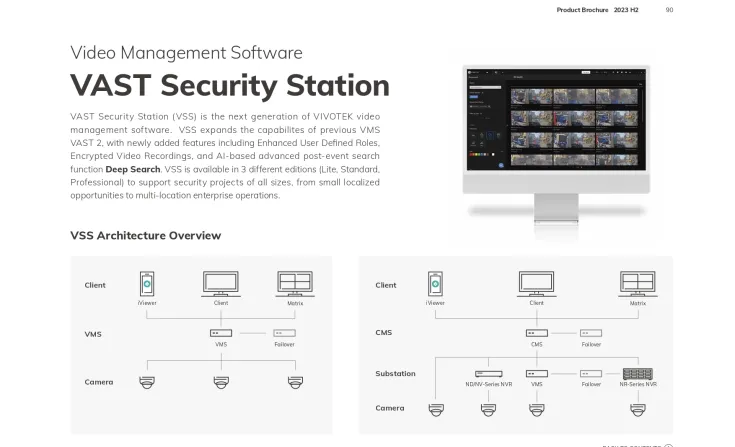Select the camera under NR-Series NVR
This screenshot has width=735, height=447.
(x=638, y=410)
